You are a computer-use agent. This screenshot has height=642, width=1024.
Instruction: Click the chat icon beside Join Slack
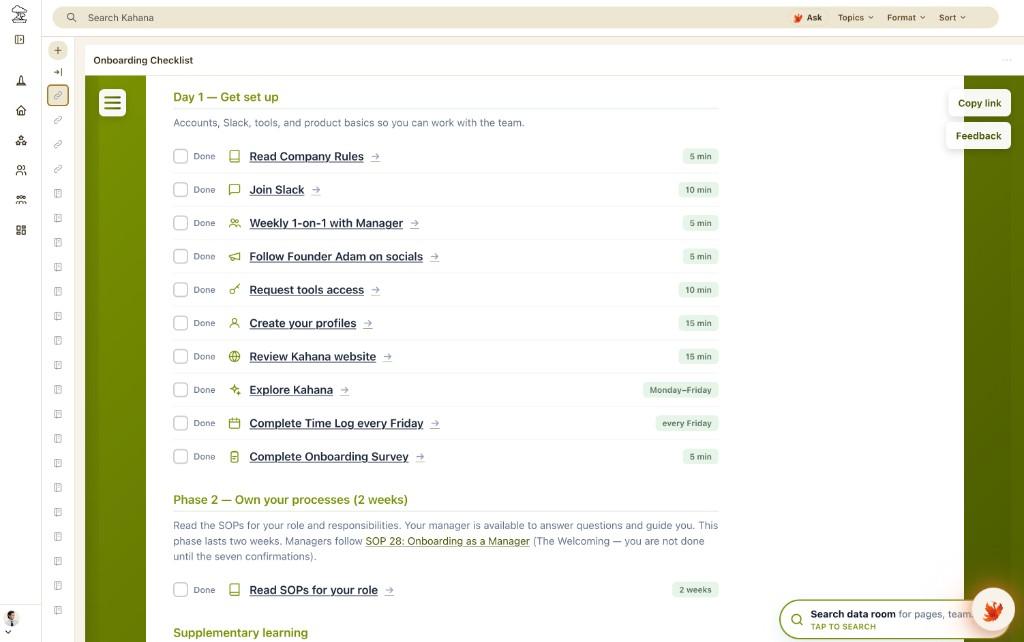click(x=234, y=189)
